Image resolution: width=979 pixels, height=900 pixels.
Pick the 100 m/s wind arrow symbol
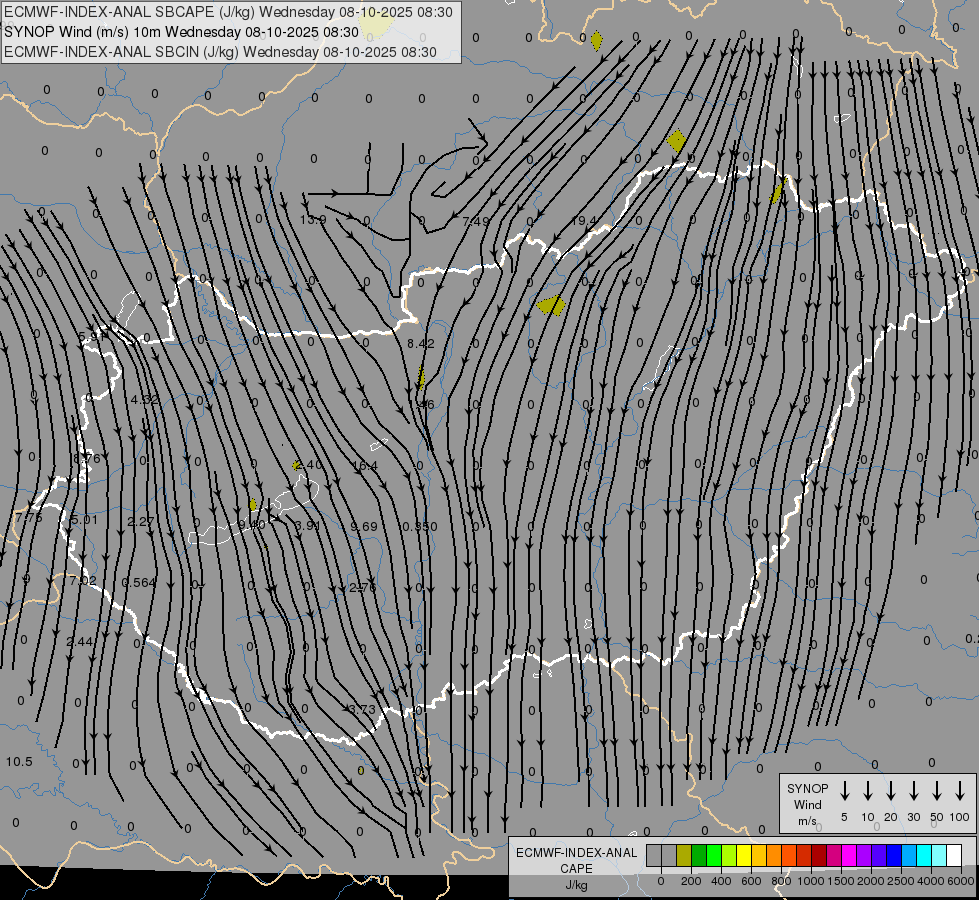click(x=960, y=791)
